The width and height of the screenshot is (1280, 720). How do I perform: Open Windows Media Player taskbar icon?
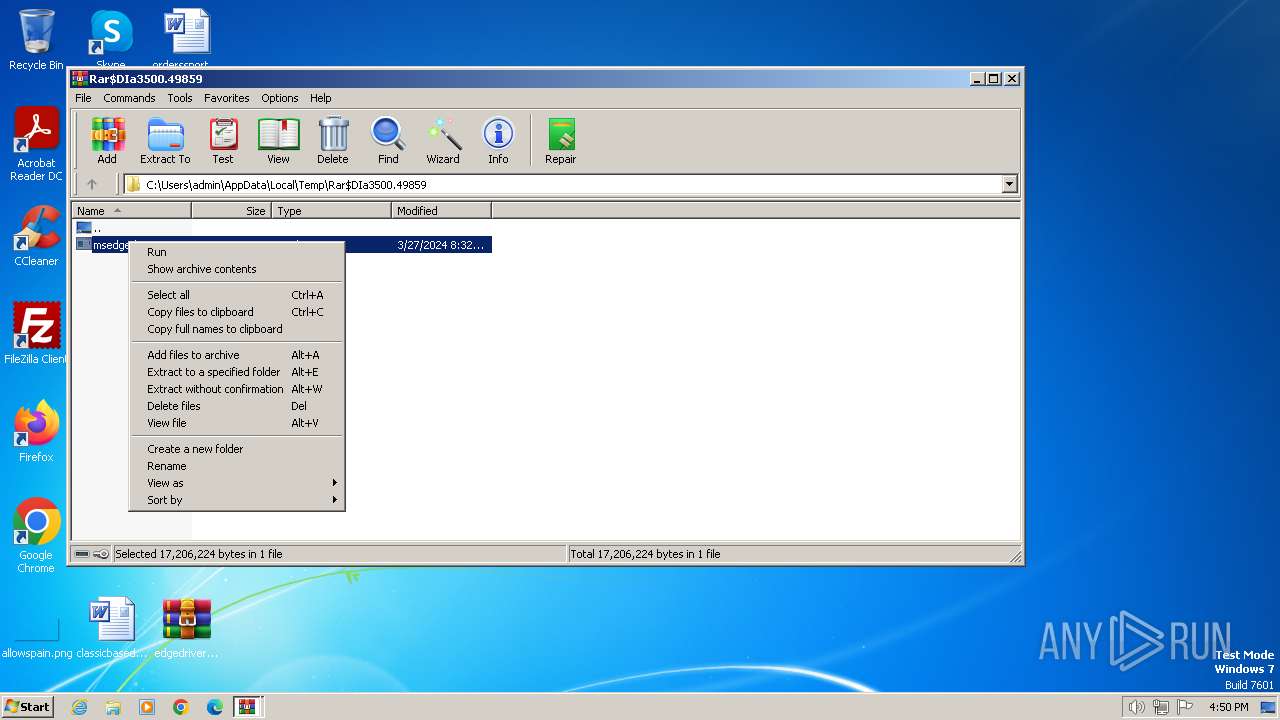tap(147, 707)
